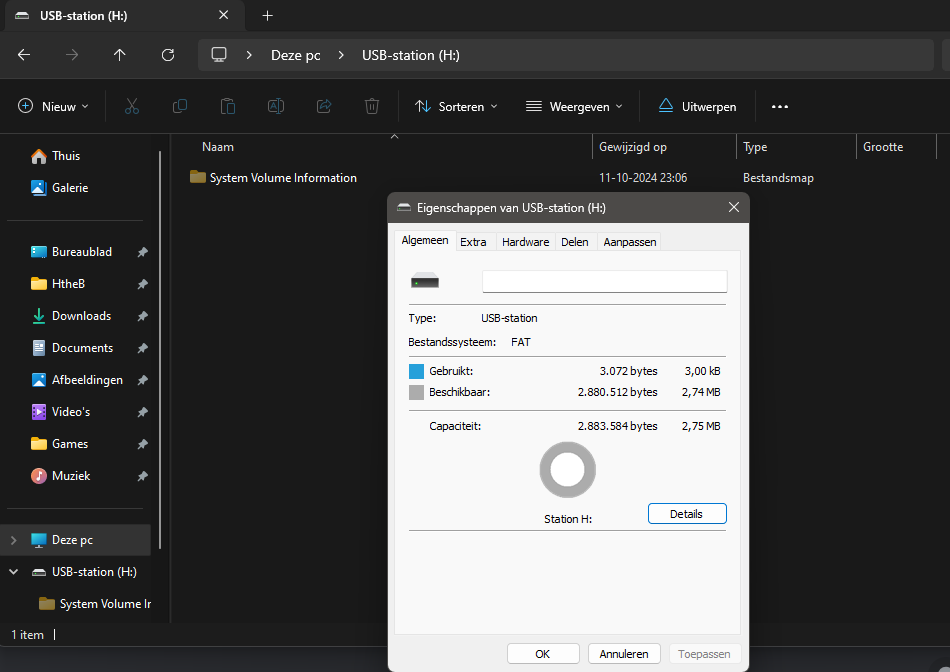Click Deze pc in the breadcrumb

(296, 55)
